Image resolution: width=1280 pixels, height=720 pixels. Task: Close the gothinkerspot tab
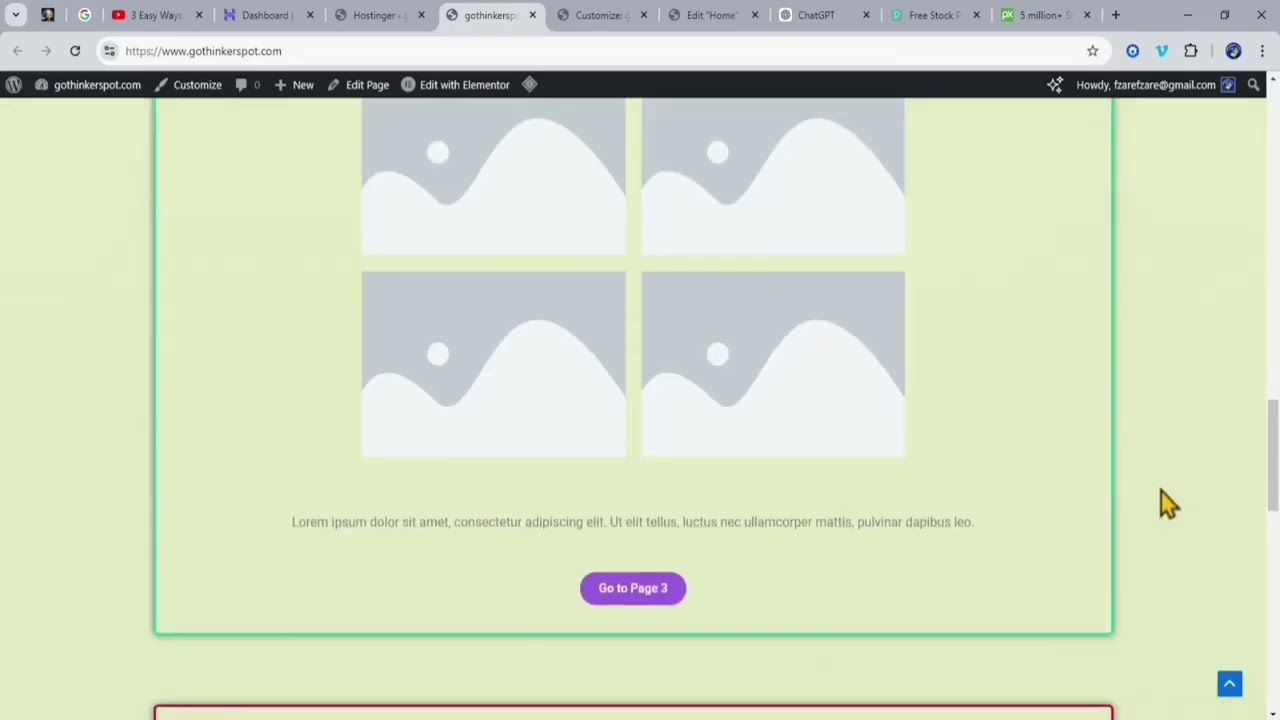click(532, 15)
